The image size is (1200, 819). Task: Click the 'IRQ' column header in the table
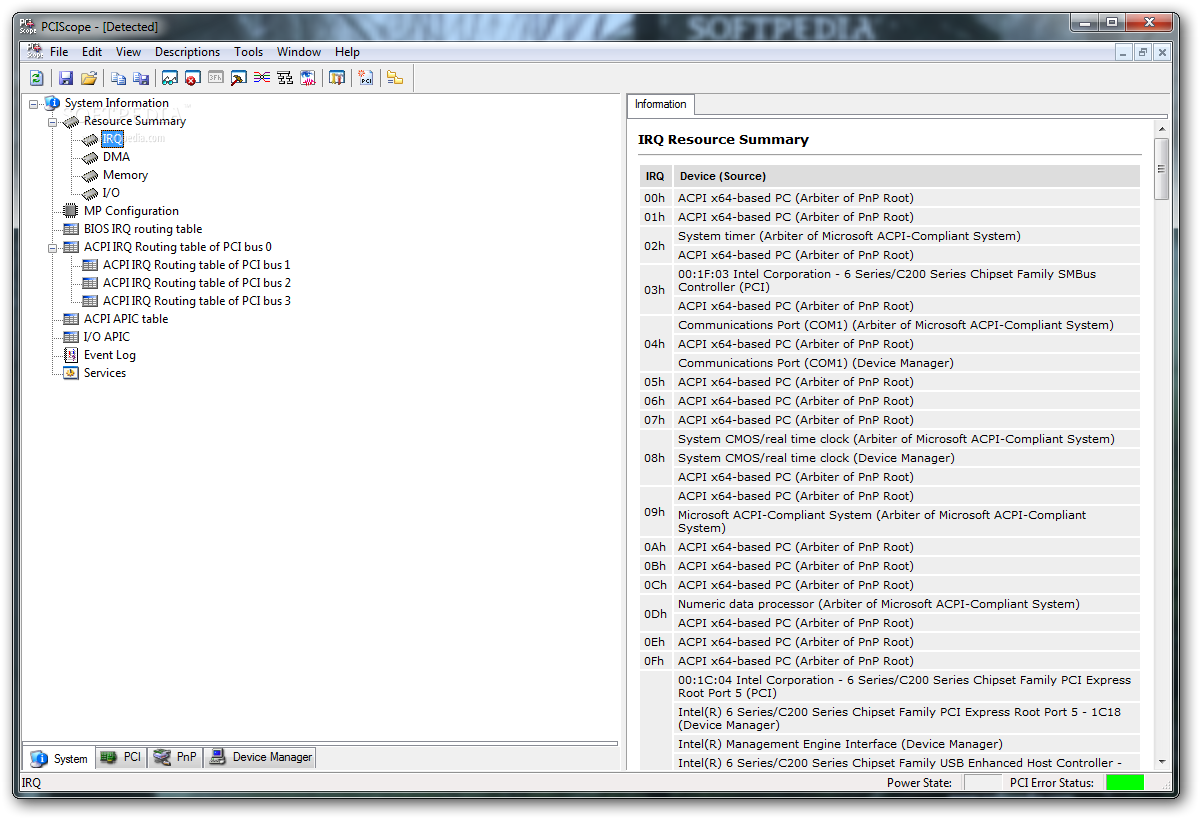pyautogui.click(x=655, y=176)
